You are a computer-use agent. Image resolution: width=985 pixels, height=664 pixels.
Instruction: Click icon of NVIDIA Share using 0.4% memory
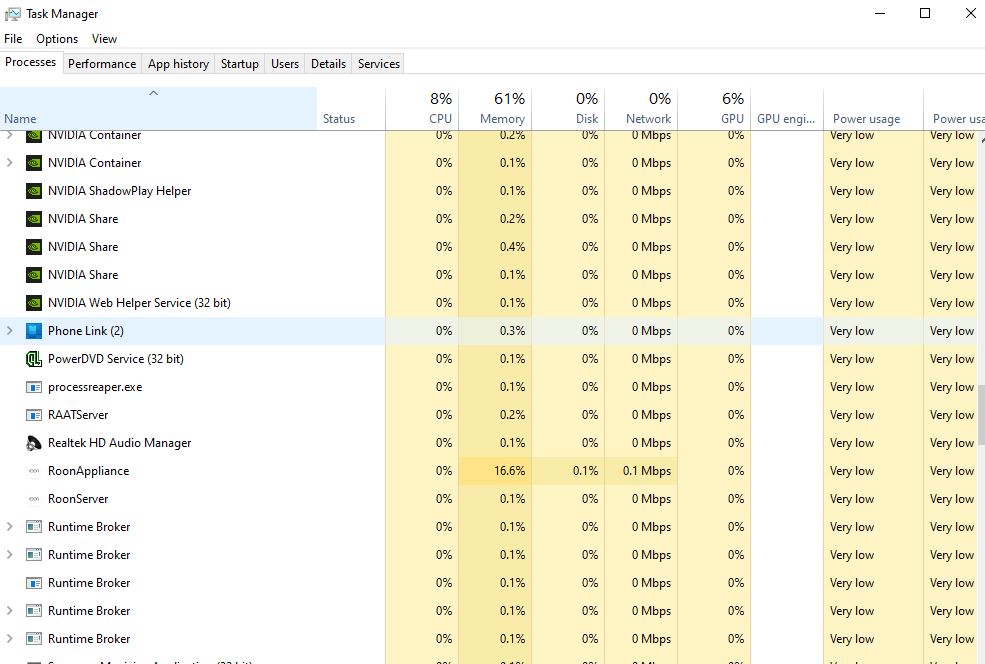(34, 247)
